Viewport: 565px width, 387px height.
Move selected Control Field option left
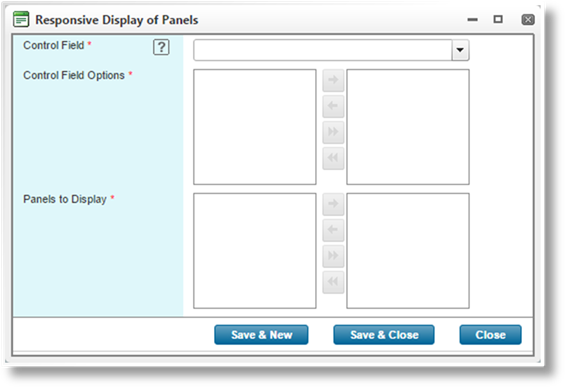pos(333,106)
